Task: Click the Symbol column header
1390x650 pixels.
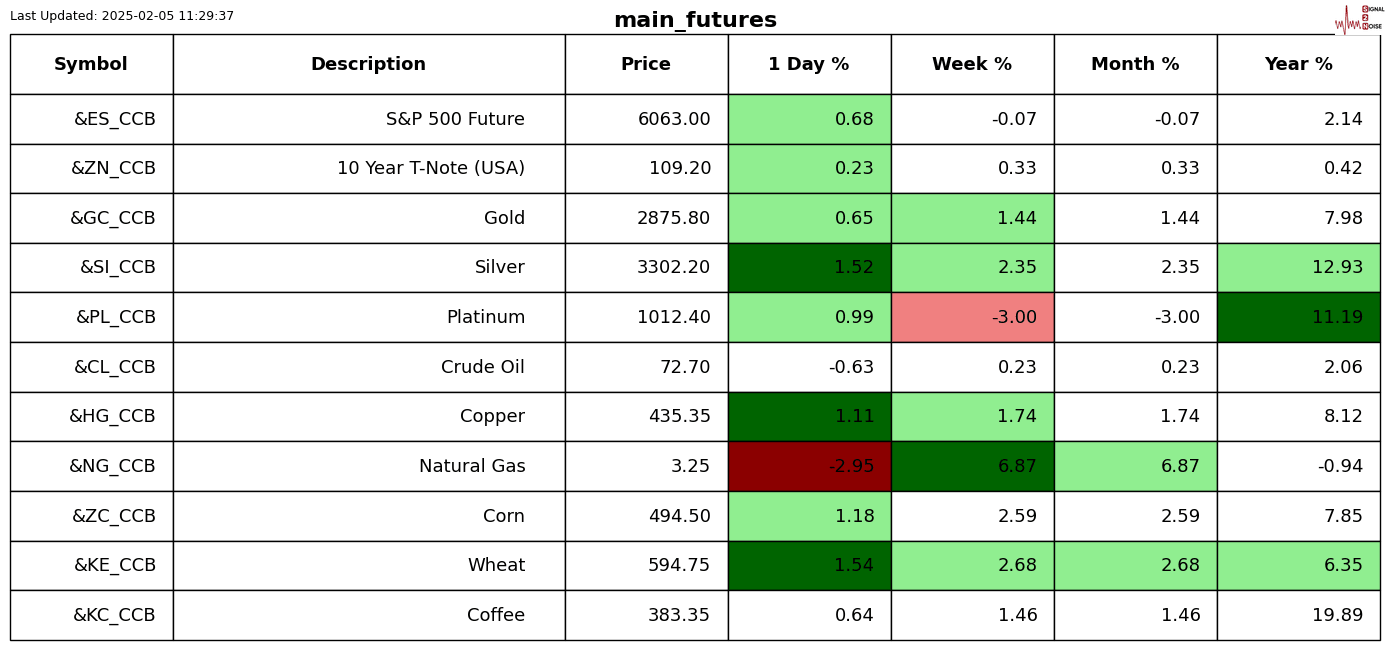Action: tap(91, 65)
